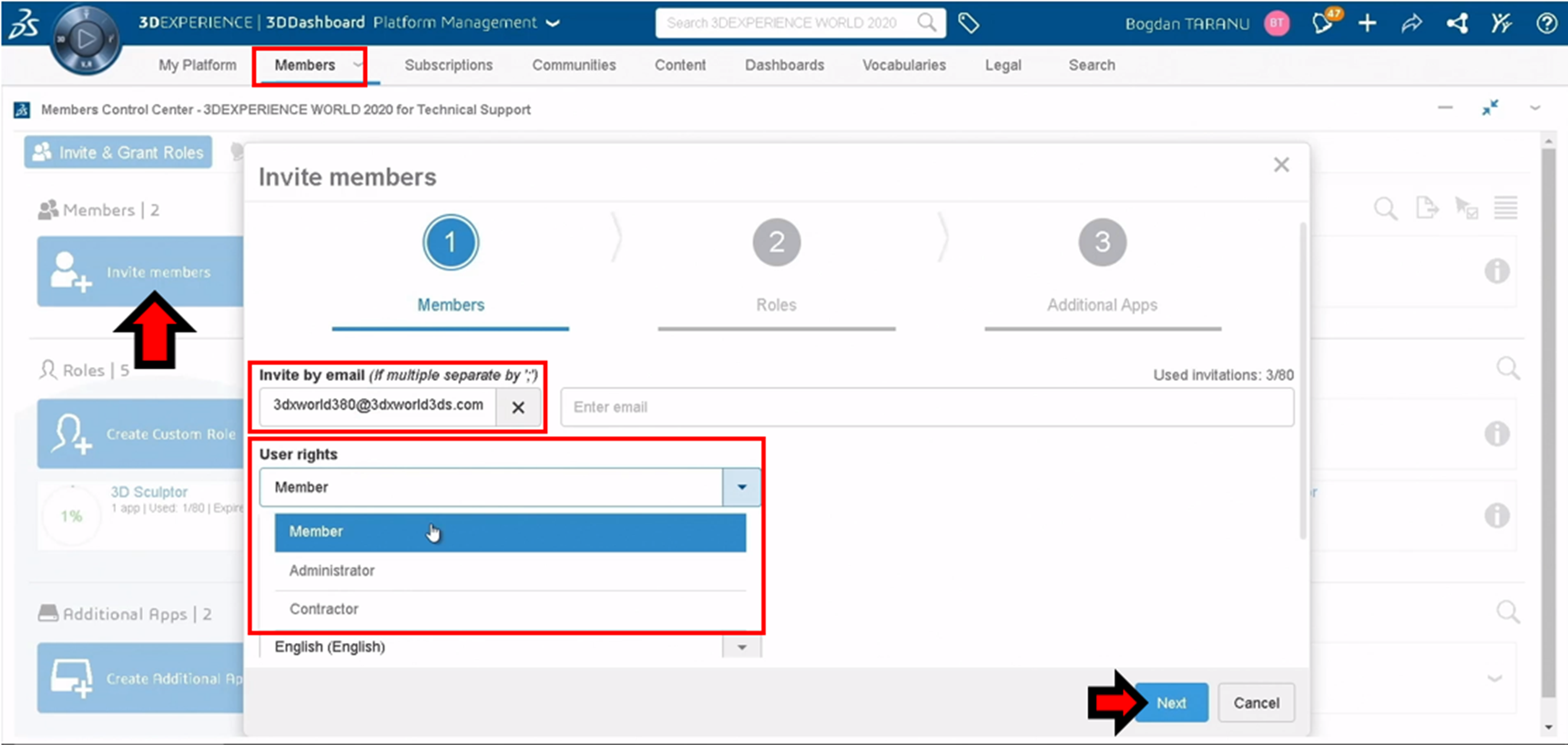Image resolution: width=1568 pixels, height=745 pixels.
Task: Open Vocabularies tab
Action: pyautogui.click(x=904, y=66)
